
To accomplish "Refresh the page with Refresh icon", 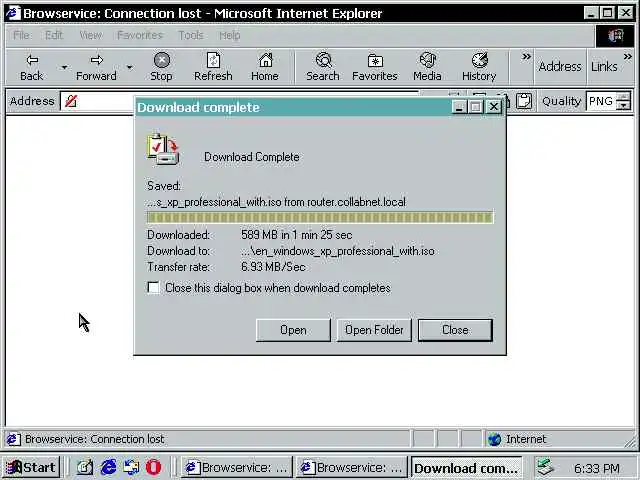I will tap(213, 60).
